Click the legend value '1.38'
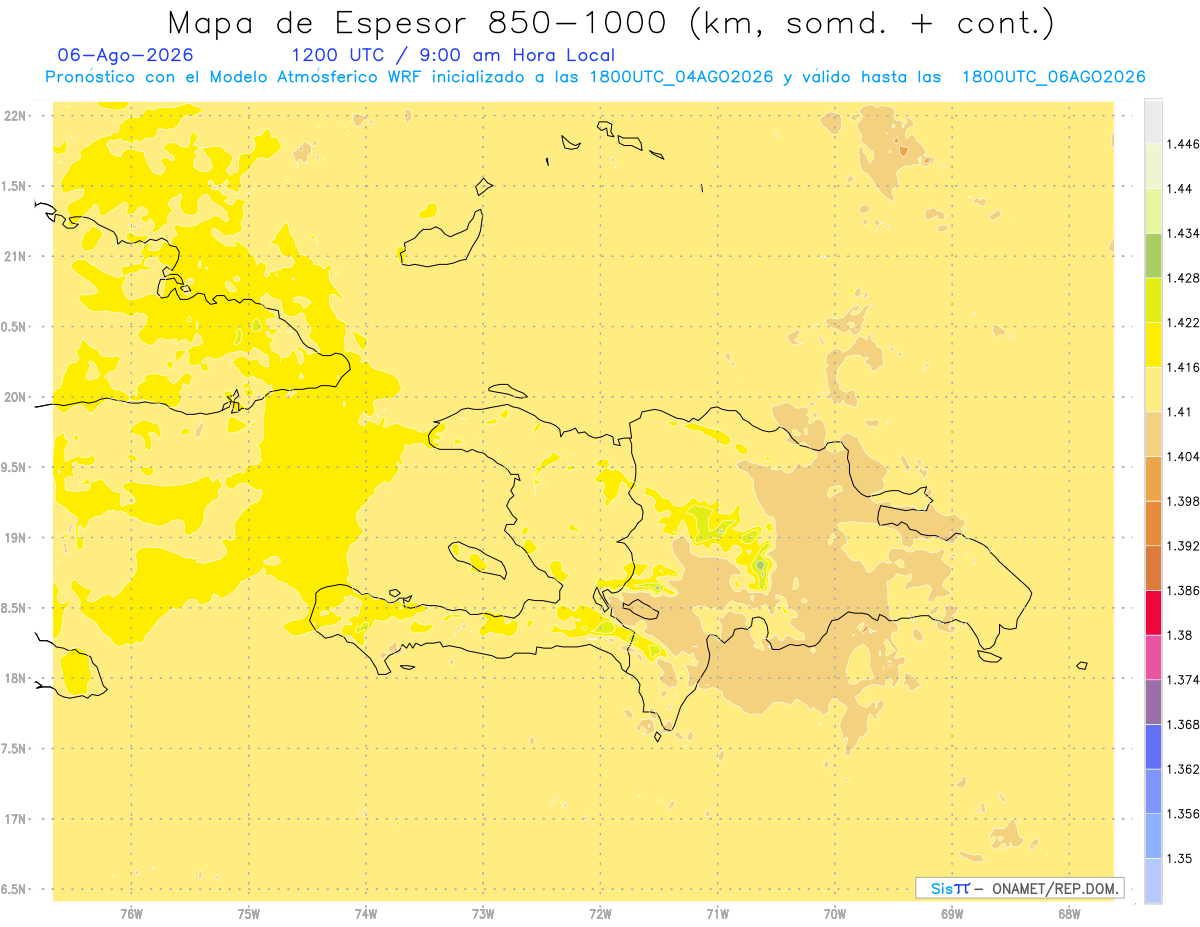Screen dimensions: 1200x927 [x=1179, y=635]
